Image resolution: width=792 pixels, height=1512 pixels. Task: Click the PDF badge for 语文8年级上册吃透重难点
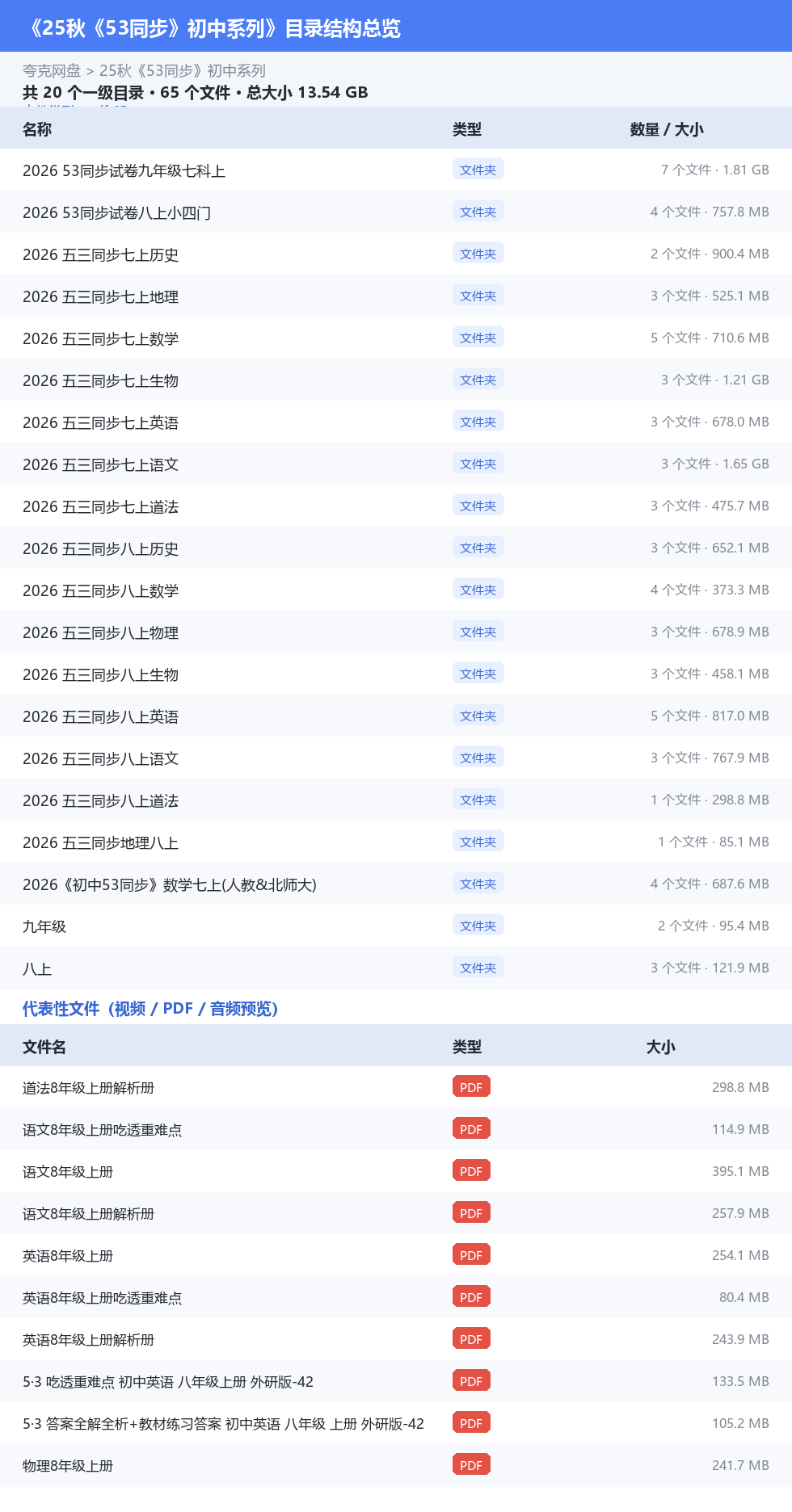471,1129
